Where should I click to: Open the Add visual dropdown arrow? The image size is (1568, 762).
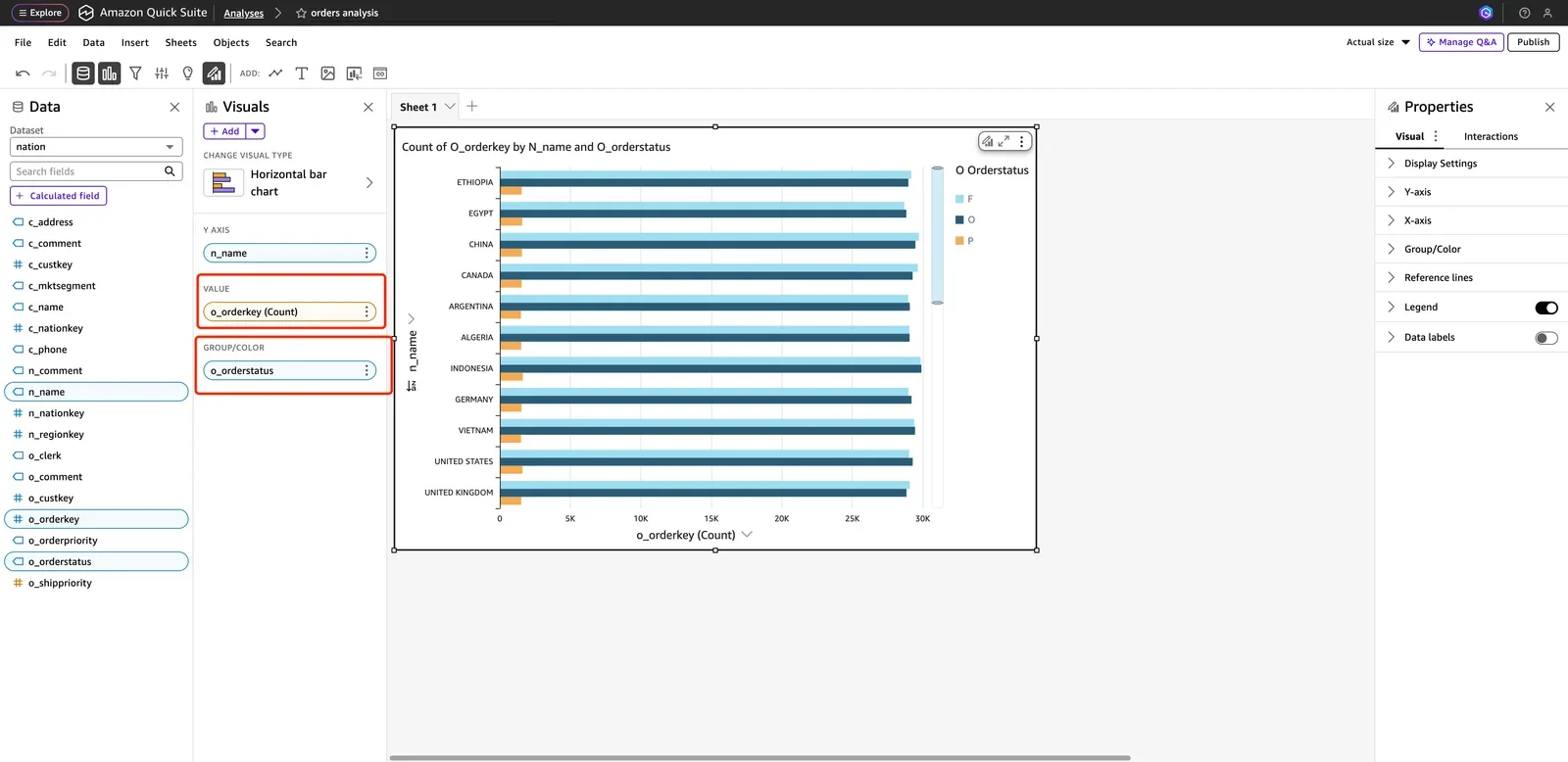[255, 131]
